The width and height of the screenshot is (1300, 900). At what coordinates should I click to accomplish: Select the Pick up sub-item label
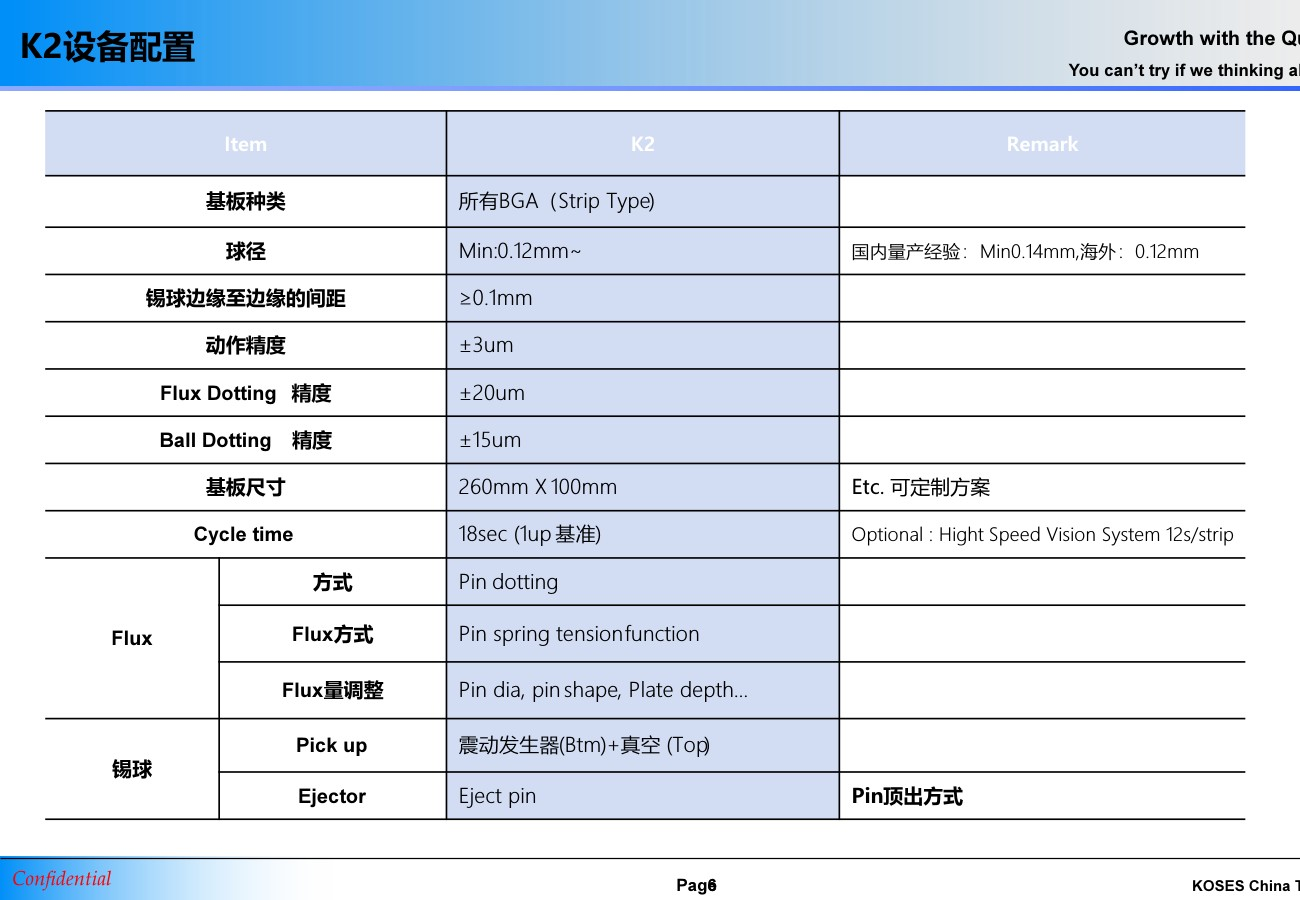click(332, 746)
